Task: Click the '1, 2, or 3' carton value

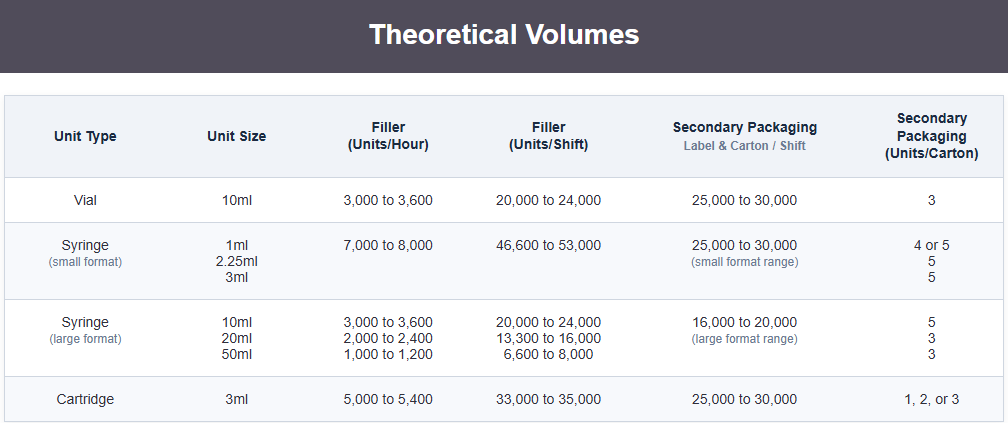Action: point(931,399)
